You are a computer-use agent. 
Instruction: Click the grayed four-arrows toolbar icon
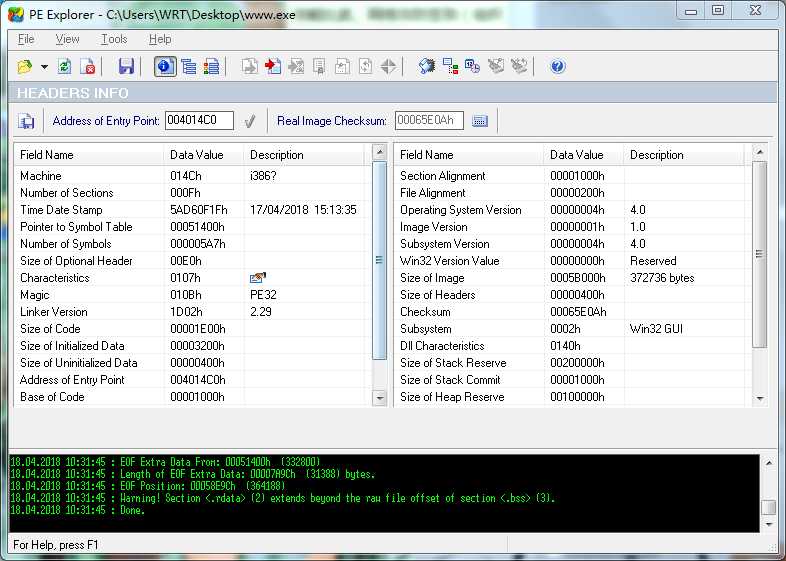pos(388,66)
